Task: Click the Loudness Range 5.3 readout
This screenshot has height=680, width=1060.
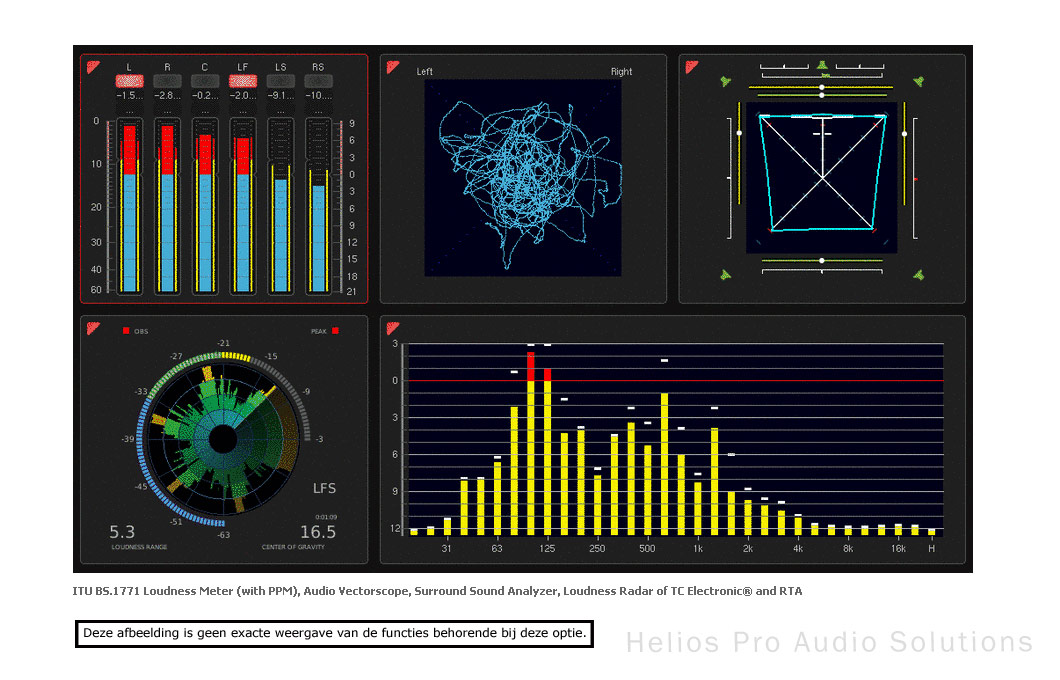Action: coord(123,531)
